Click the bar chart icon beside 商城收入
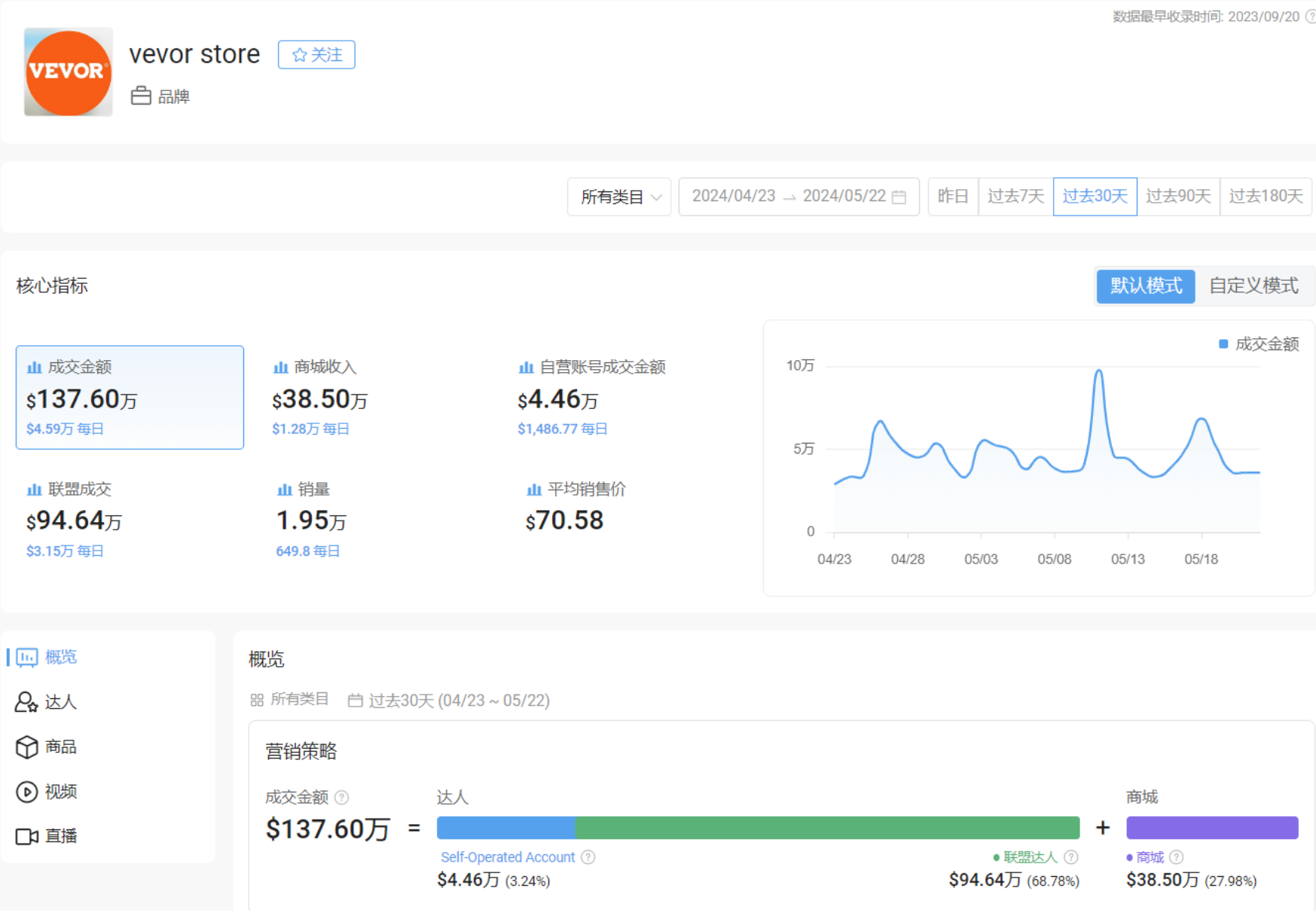The image size is (1316, 913). pyautogui.click(x=280, y=368)
